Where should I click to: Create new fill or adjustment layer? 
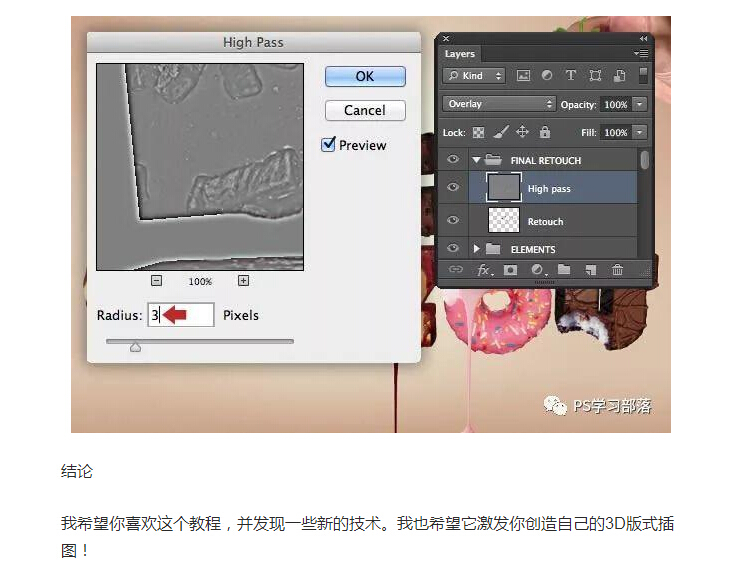coord(537,270)
